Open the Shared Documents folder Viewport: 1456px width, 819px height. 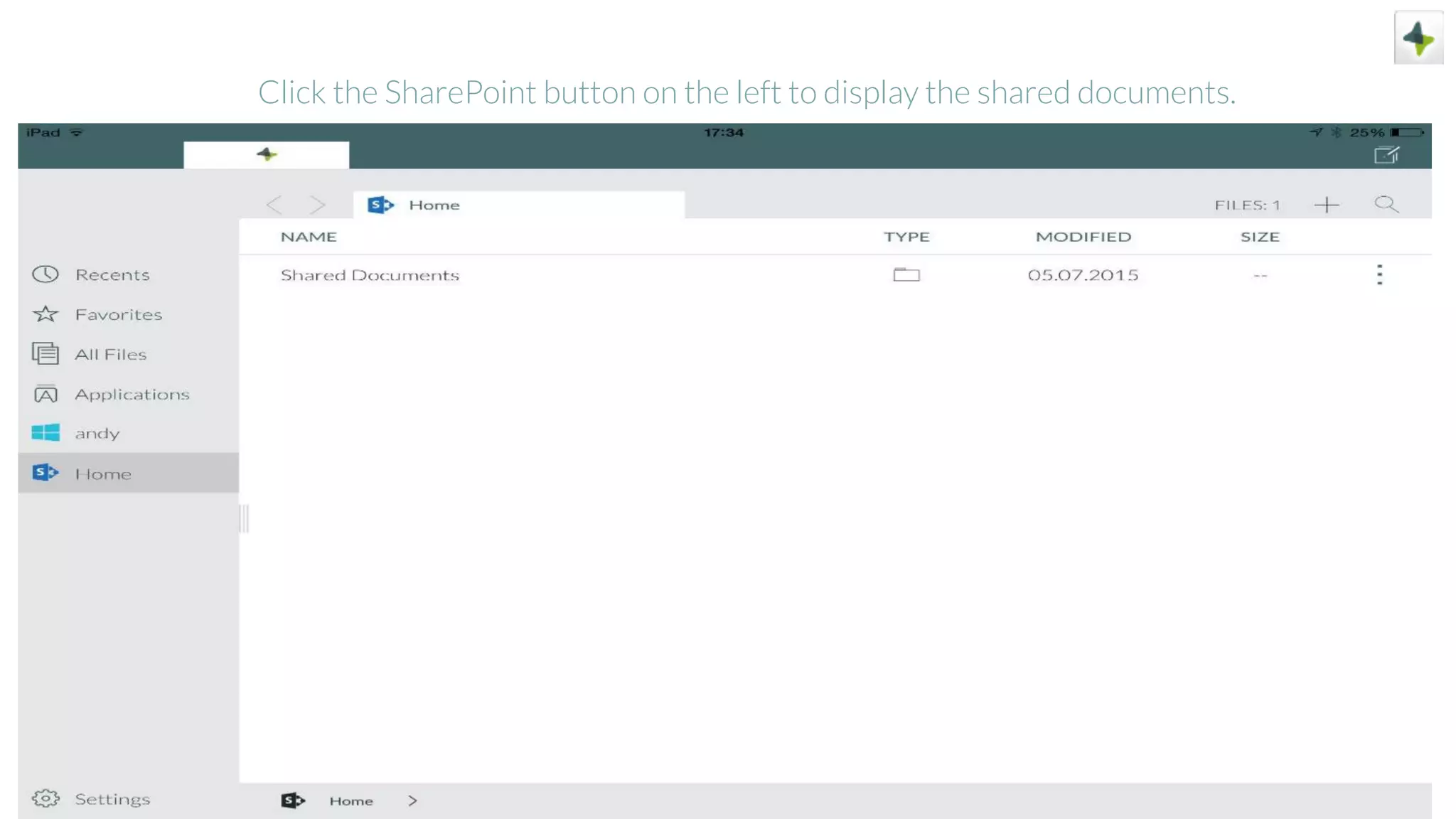(370, 275)
